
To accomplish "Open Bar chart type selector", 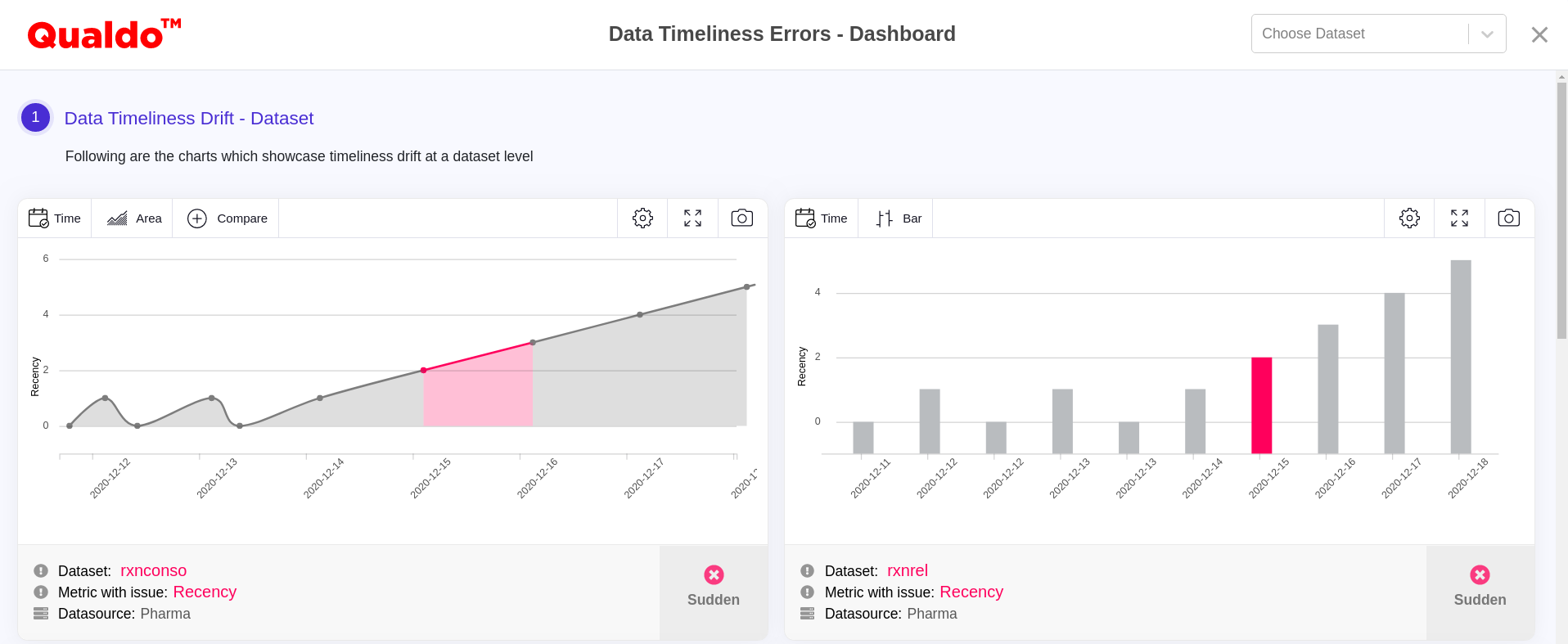I will tap(898, 218).
